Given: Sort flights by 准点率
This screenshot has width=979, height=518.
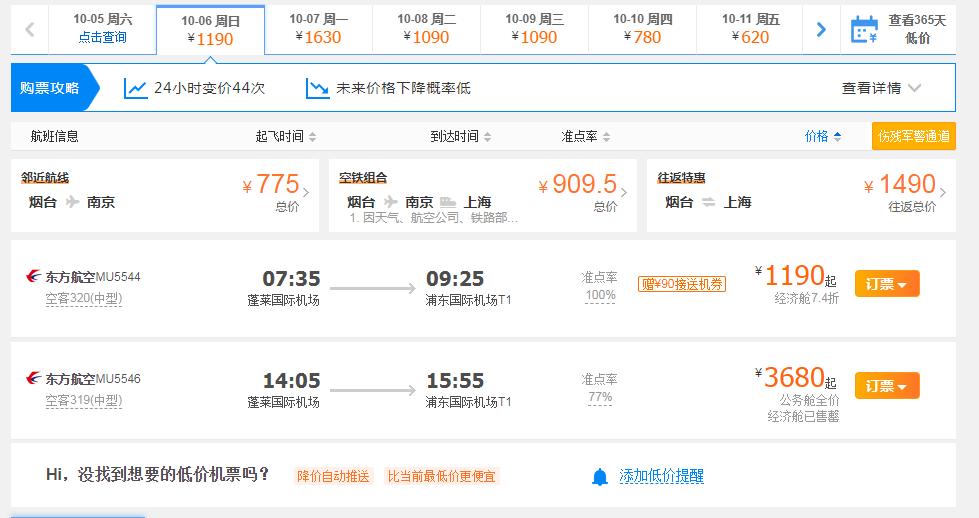Looking at the screenshot, I should (586, 136).
